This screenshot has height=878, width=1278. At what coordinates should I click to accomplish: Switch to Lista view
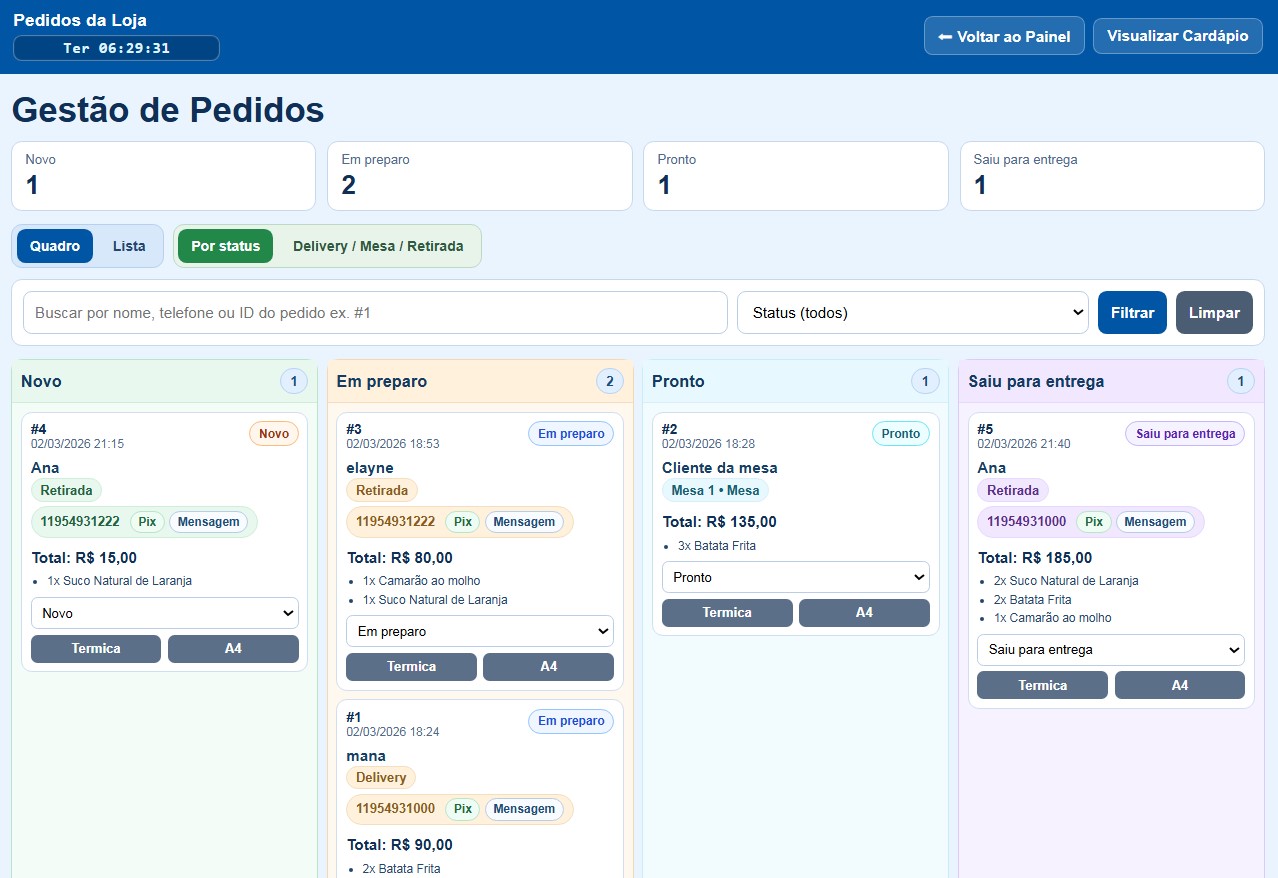coord(129,246)
